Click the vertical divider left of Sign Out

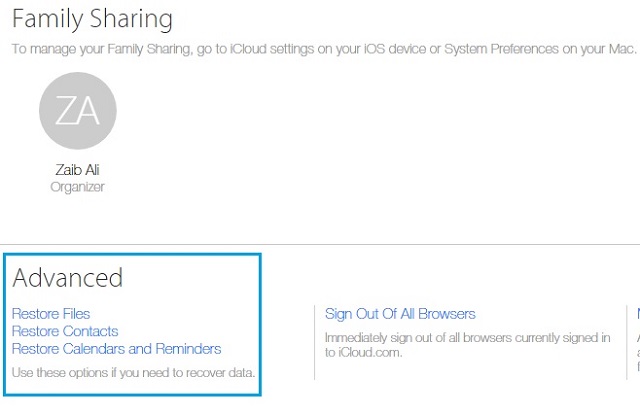click(x=314, y=342)
